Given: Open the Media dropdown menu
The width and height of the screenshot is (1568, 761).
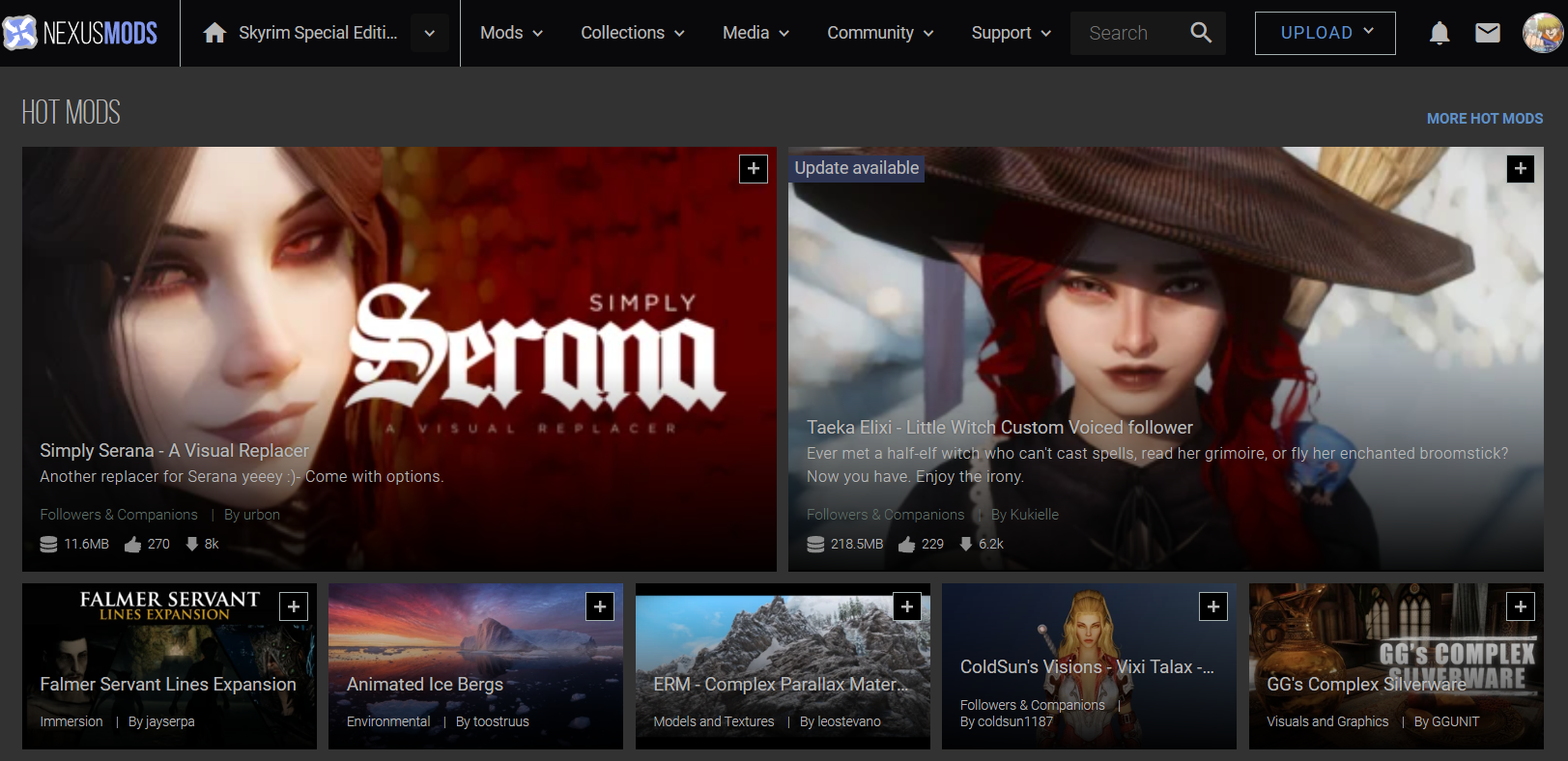Looking at the screenshot, I should (x=756, y=33).
